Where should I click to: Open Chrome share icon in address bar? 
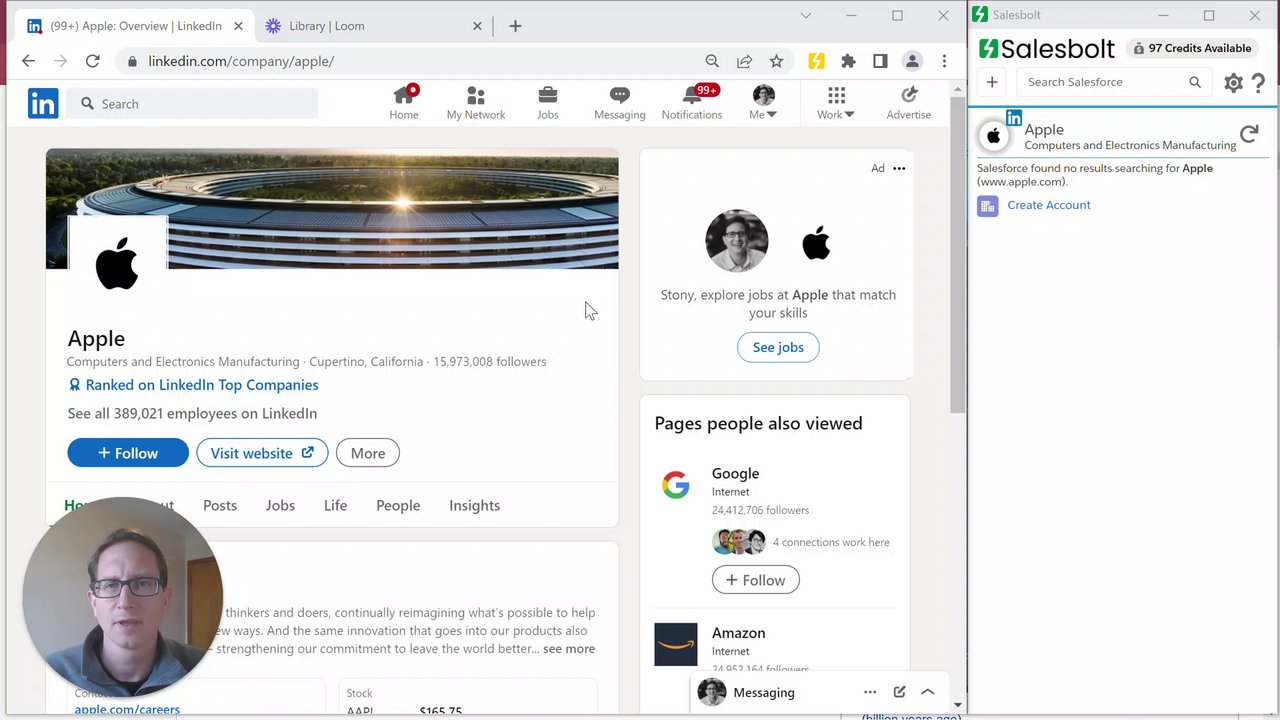pyautogui.click(x=744, y=61)
